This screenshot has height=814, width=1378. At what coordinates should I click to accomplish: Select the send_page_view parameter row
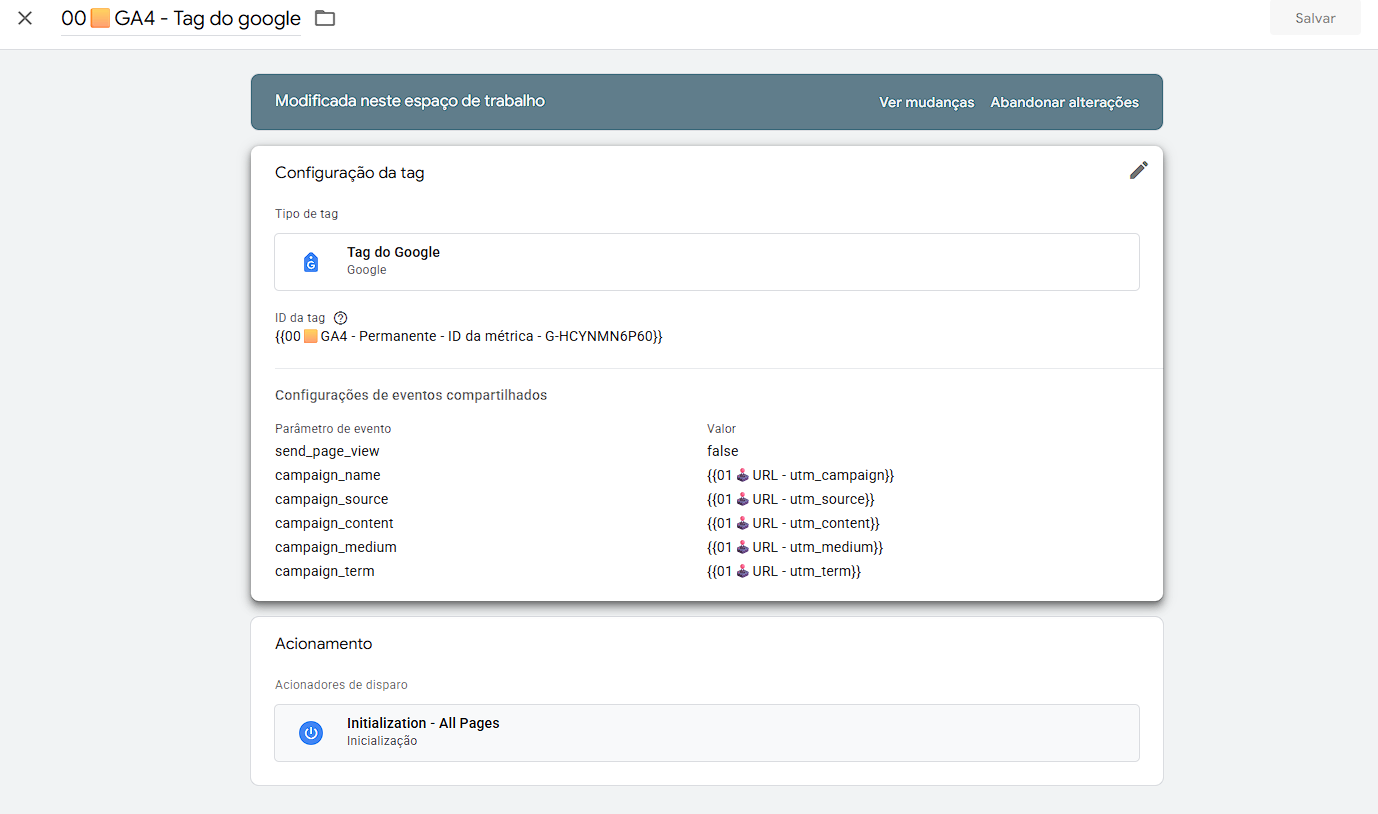coord(327,451)
